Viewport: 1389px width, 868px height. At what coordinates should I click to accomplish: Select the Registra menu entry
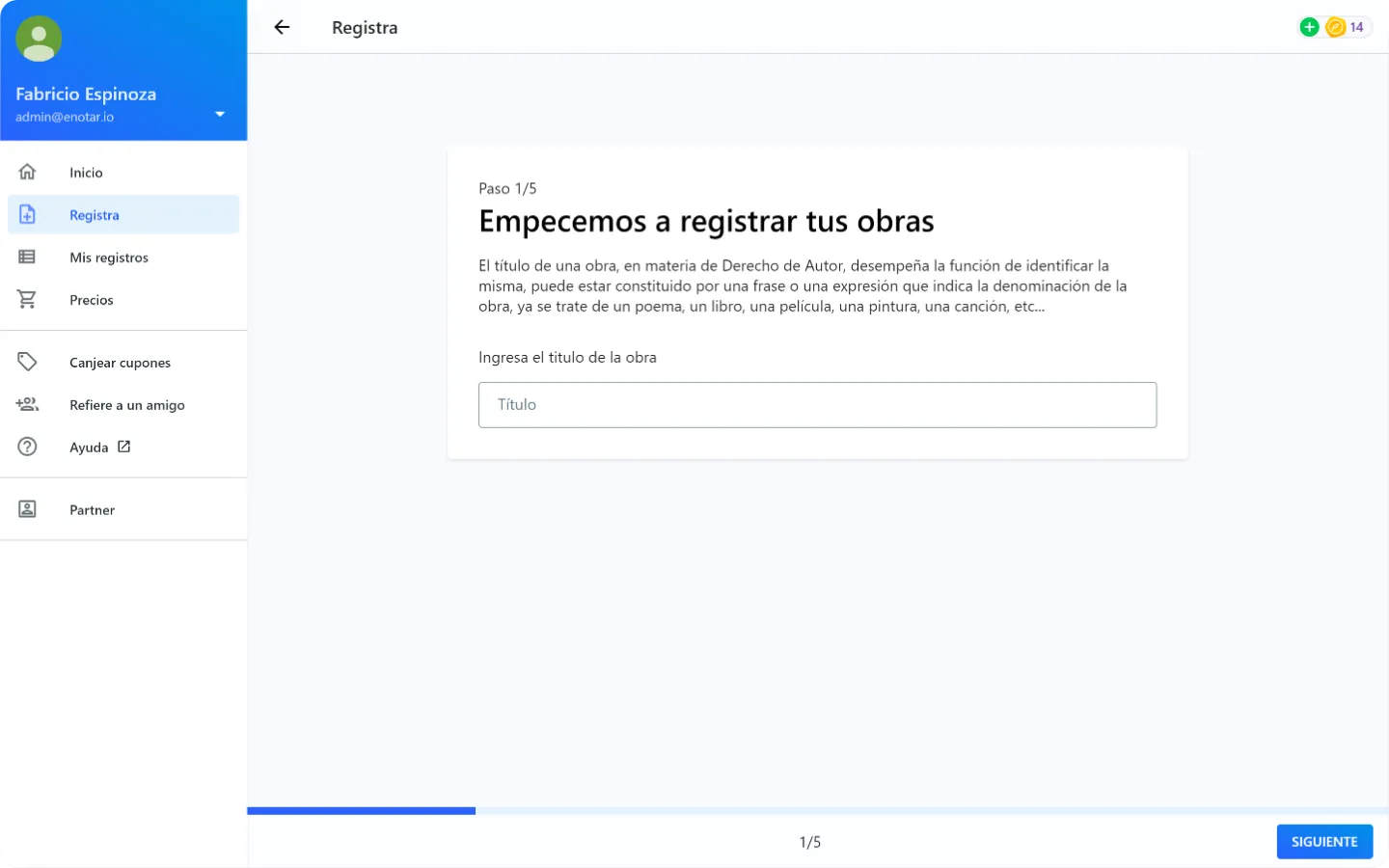pos(94,214)
